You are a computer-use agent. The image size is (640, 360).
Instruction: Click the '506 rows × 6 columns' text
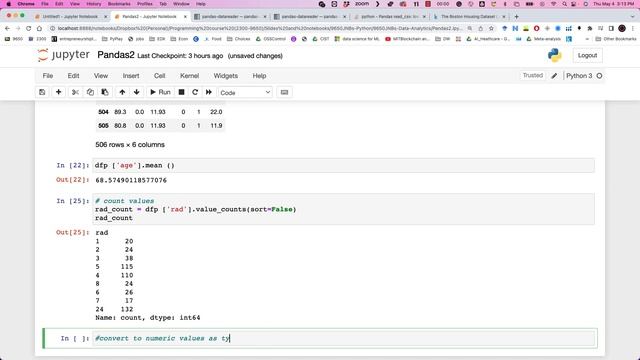tap(130, 144)
